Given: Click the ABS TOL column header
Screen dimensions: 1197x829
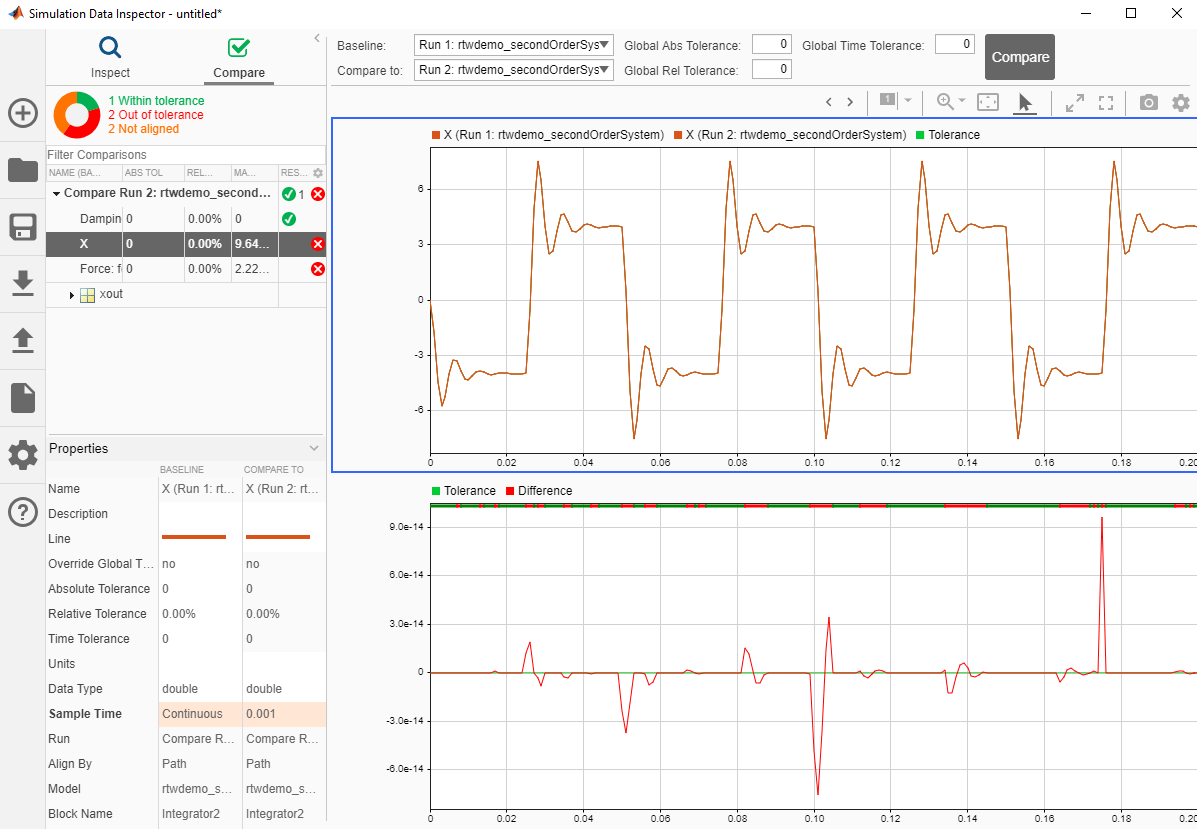Looking at the screenshot, I should point(153,173).
